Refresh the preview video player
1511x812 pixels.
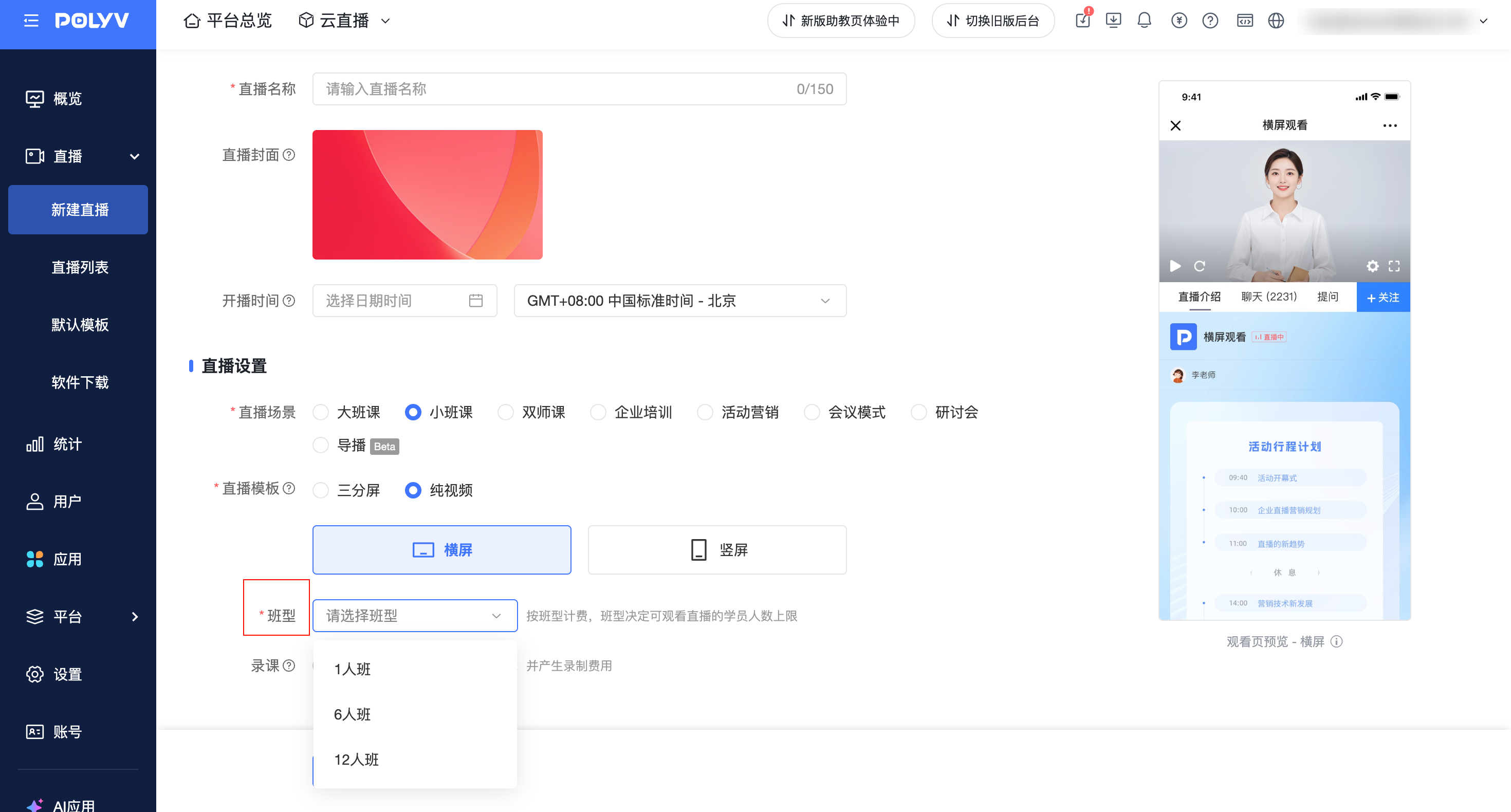point(1200,266)
